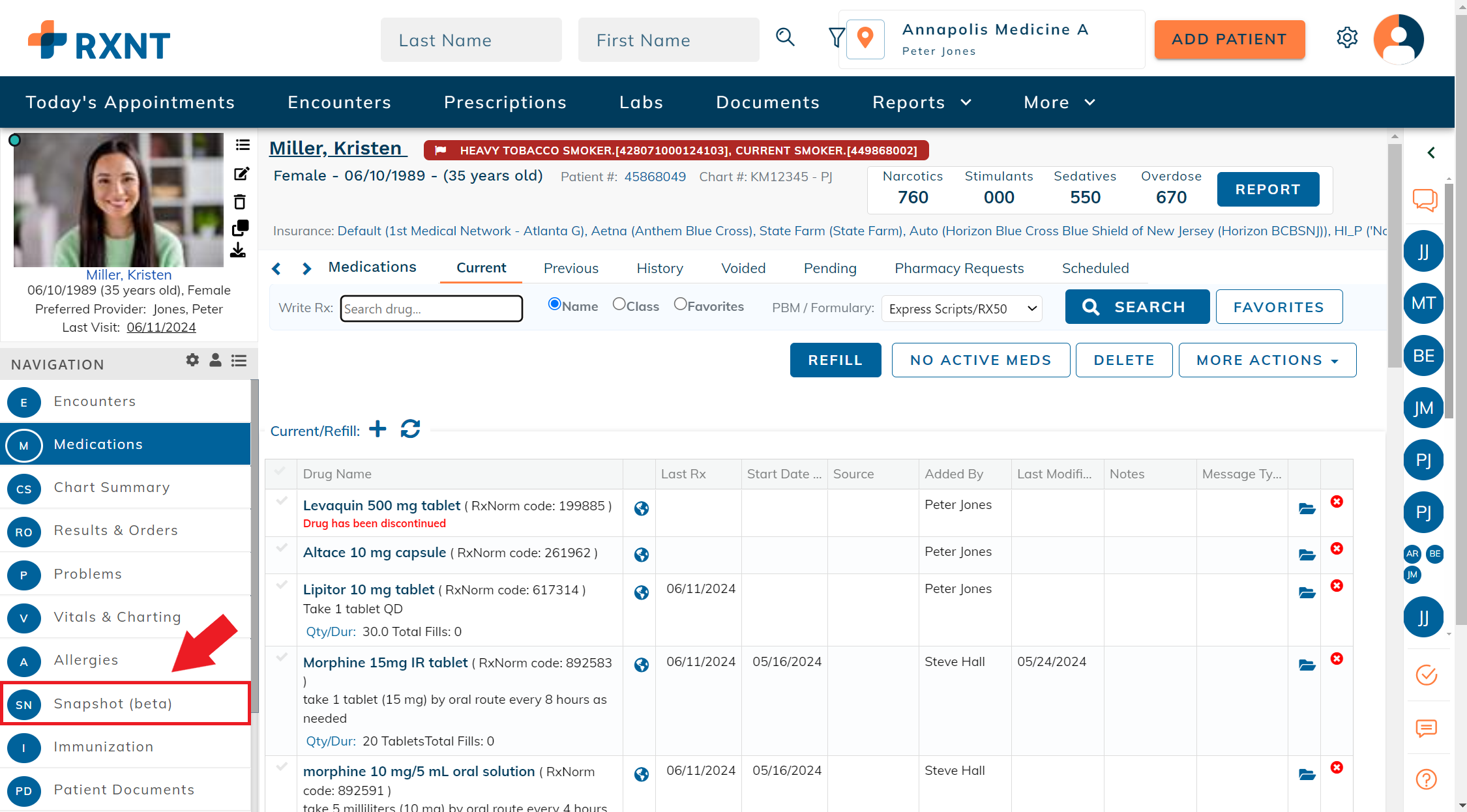Screen dimensions: 1467x812
Task: Go to next section with right arrow
Action: click(x=306, y=268)
